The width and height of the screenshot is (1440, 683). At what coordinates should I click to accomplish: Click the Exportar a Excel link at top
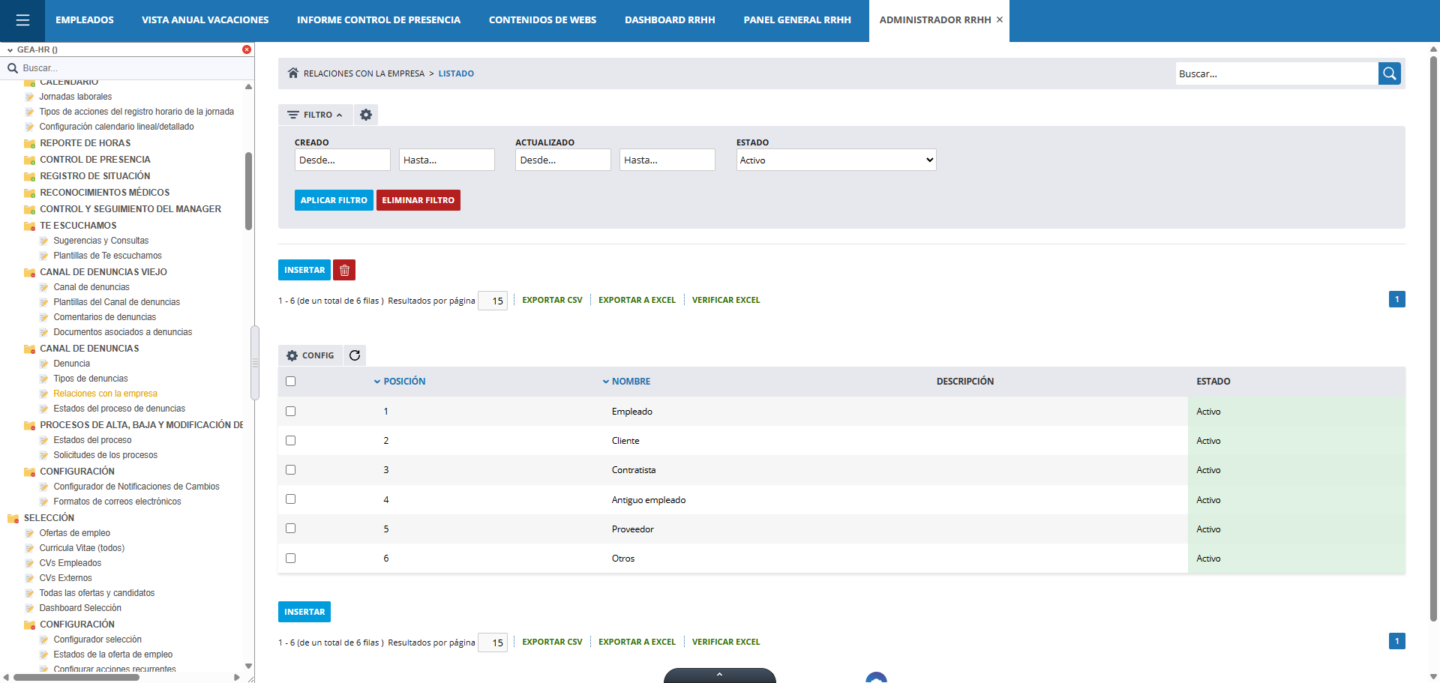pos(636,300)
